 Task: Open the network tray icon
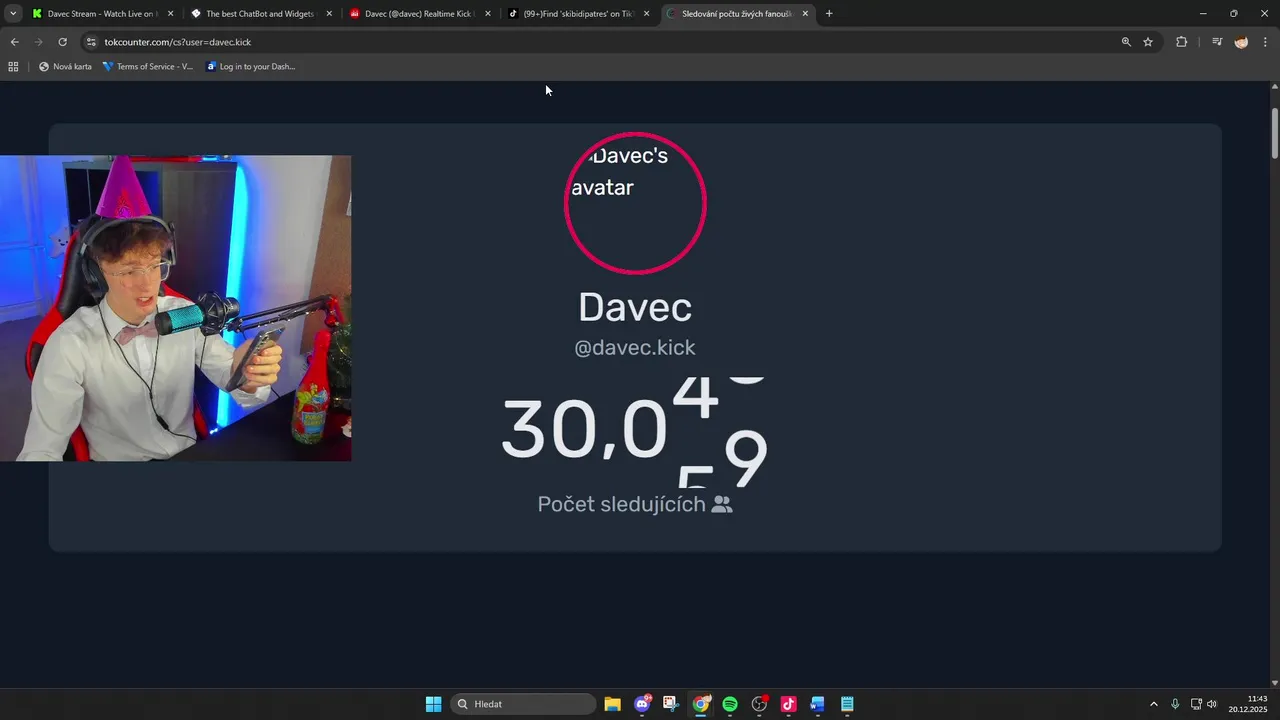click(x=1196, y=704)
